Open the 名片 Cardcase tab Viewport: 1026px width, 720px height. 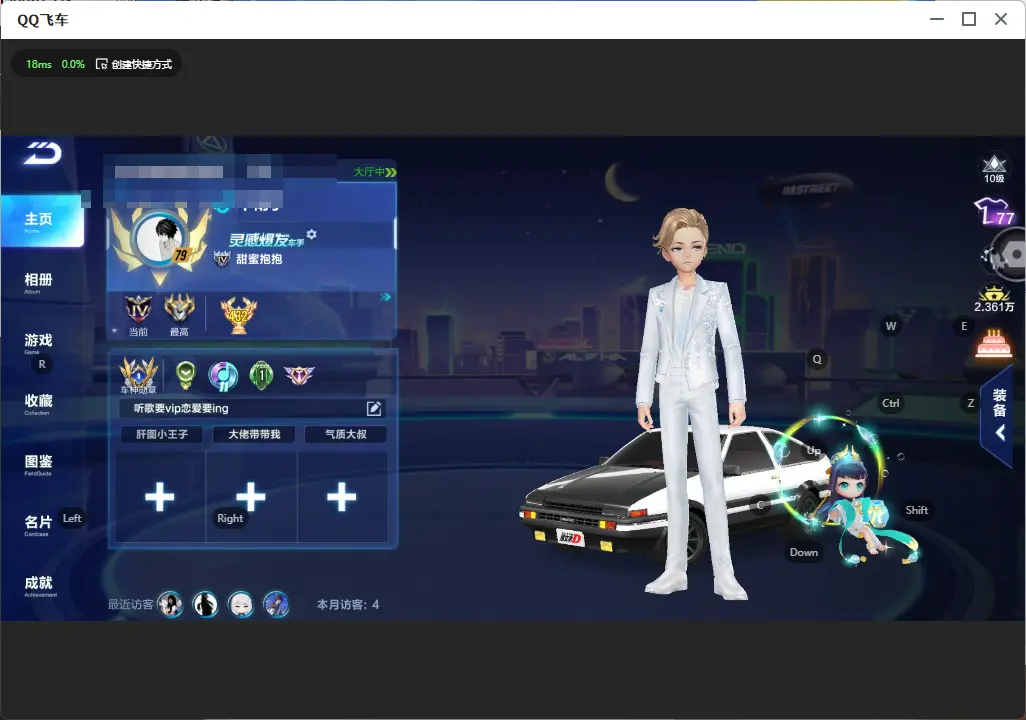38,524
